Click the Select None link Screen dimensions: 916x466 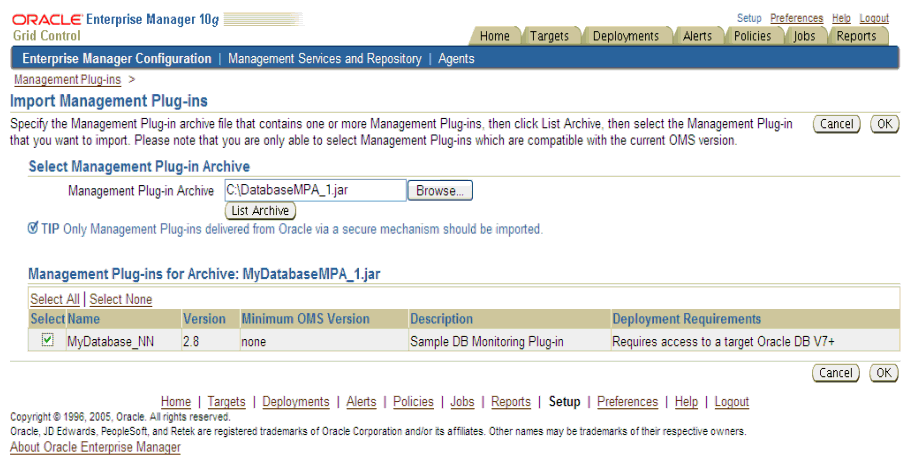tap(121, 299)
